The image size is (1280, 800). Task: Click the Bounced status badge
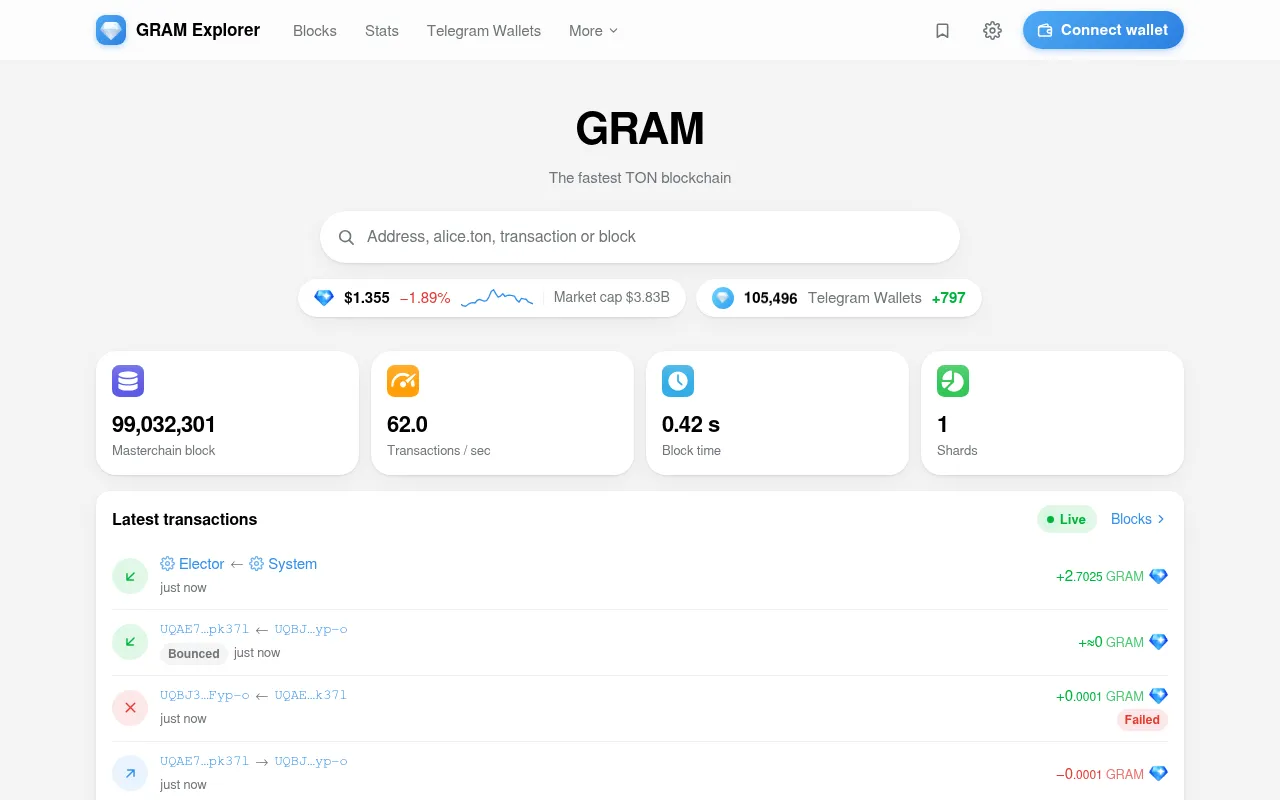pos(194,654)
